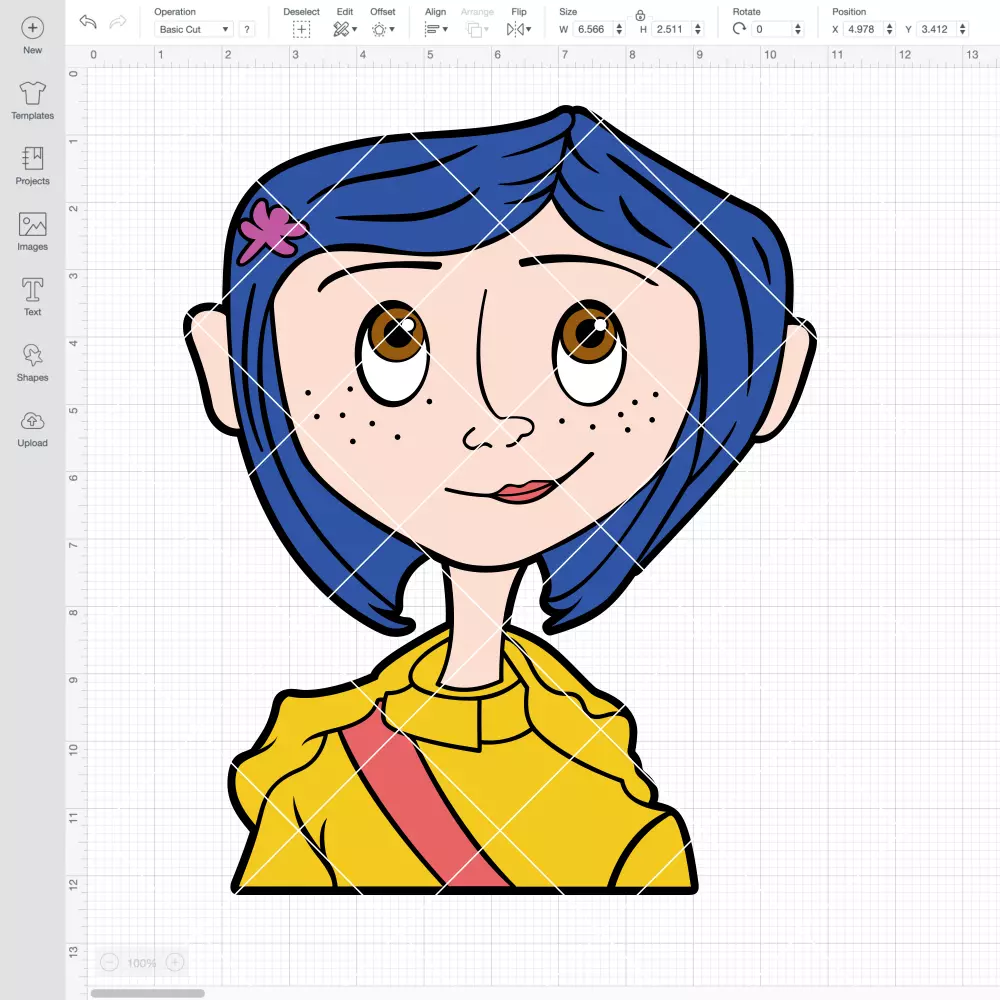Click the Deselect icon

point(302,29)
